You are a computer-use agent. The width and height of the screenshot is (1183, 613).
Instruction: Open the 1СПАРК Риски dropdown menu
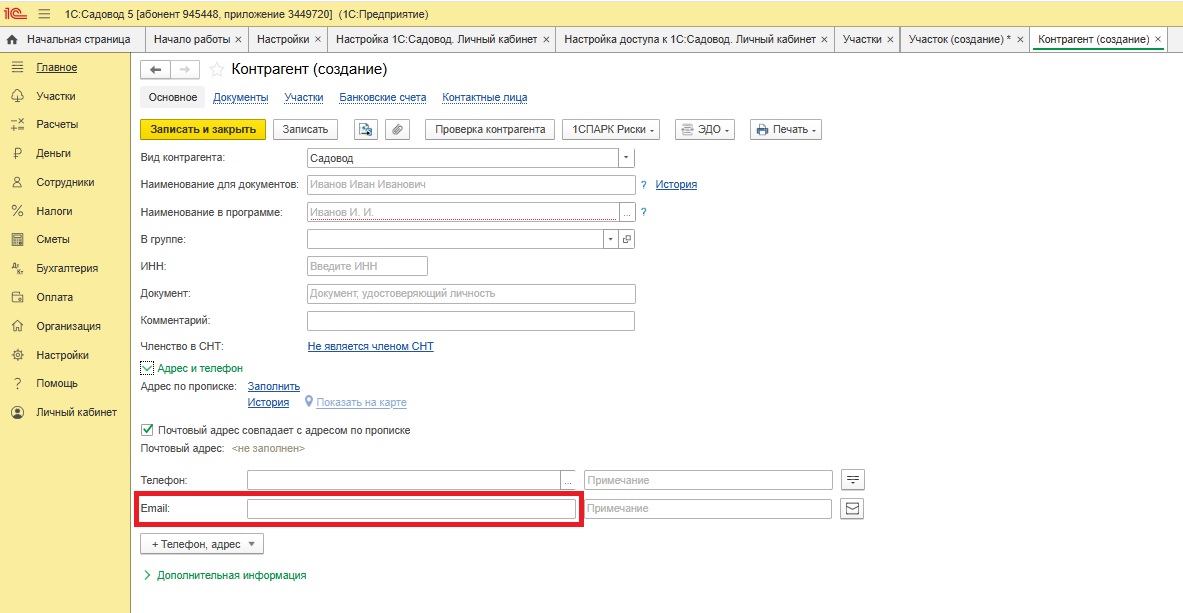611,129
